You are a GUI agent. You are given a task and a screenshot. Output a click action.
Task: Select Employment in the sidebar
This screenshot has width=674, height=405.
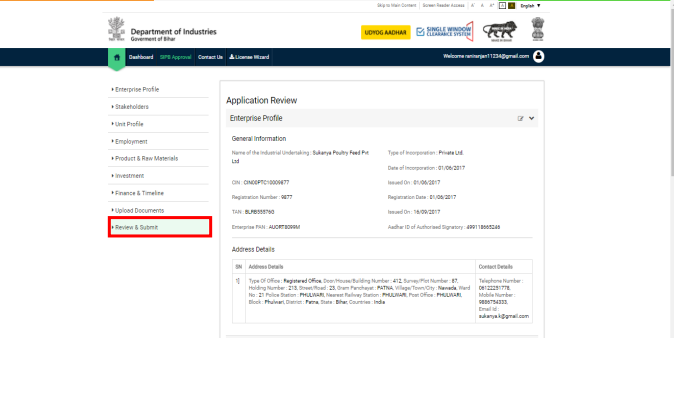point(158,141)
